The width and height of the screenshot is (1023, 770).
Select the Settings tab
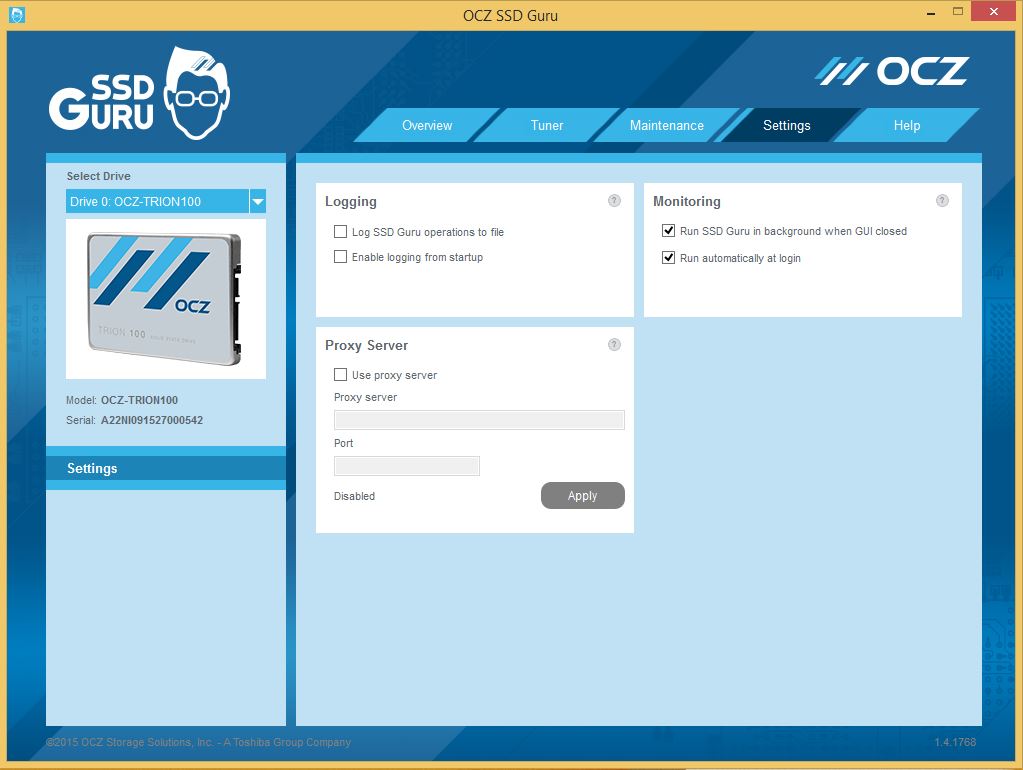786,125
